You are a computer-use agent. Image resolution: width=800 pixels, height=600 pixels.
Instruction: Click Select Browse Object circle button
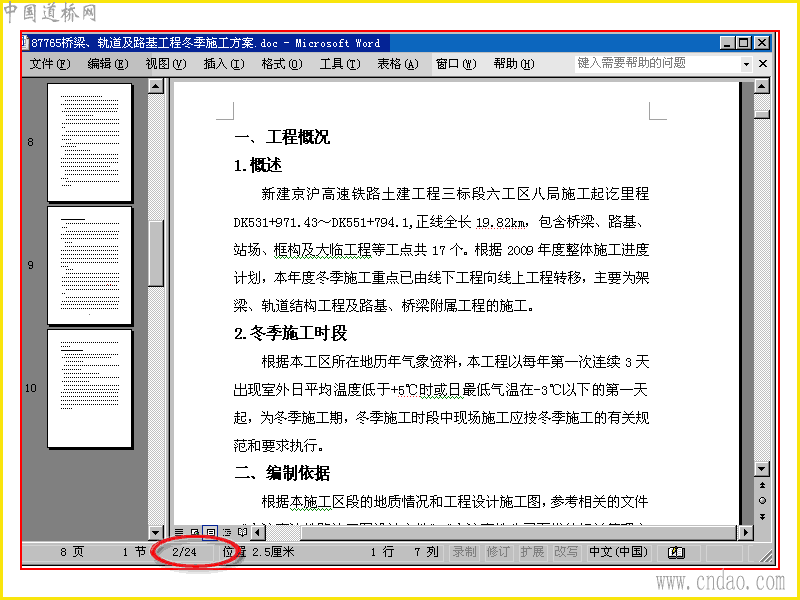pos(762,501)
